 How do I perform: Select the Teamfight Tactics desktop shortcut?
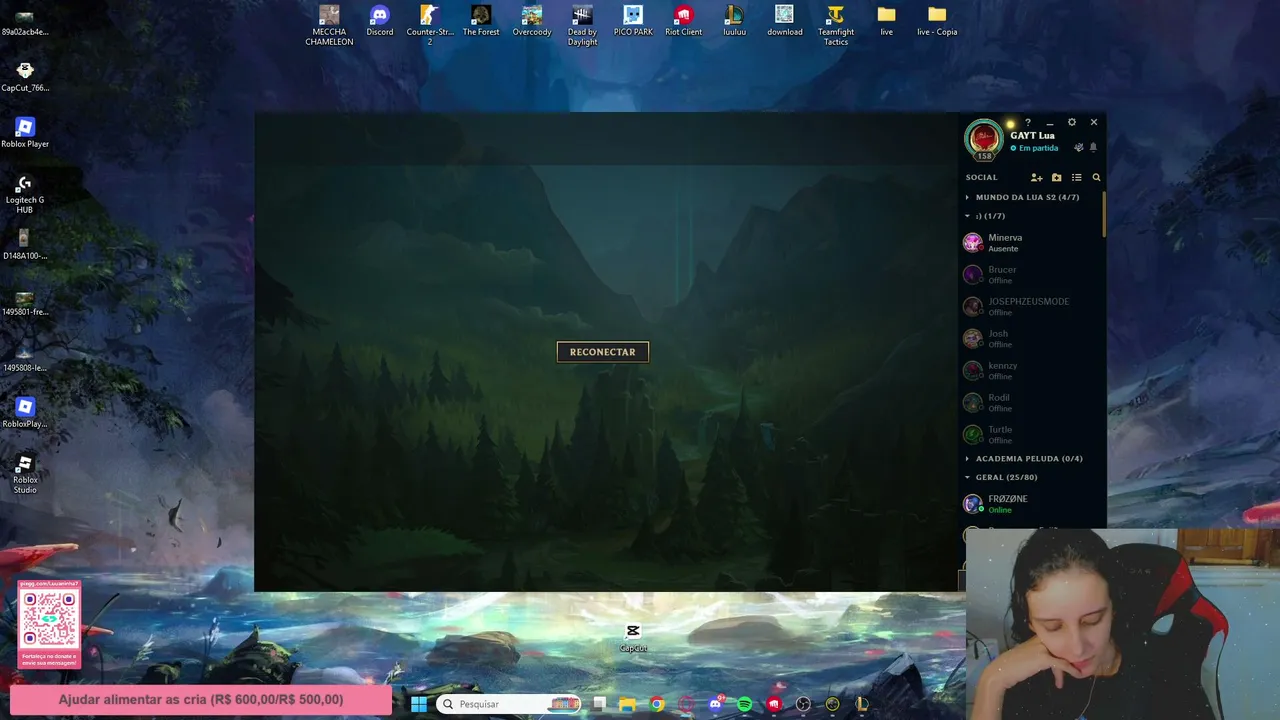pyautogui.click(x=836, y=25)
